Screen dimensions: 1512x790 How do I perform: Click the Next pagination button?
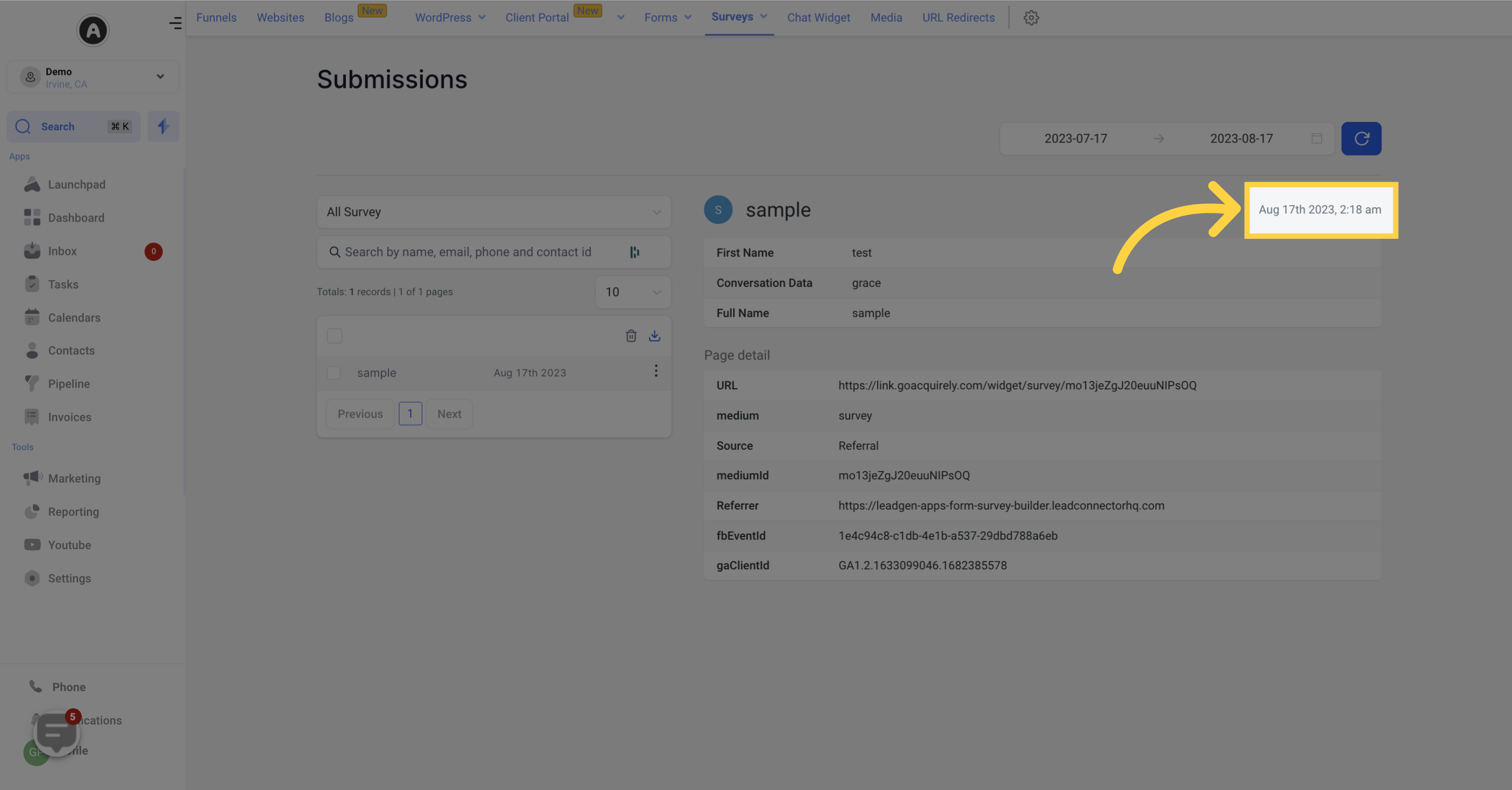tap(449, 412)
